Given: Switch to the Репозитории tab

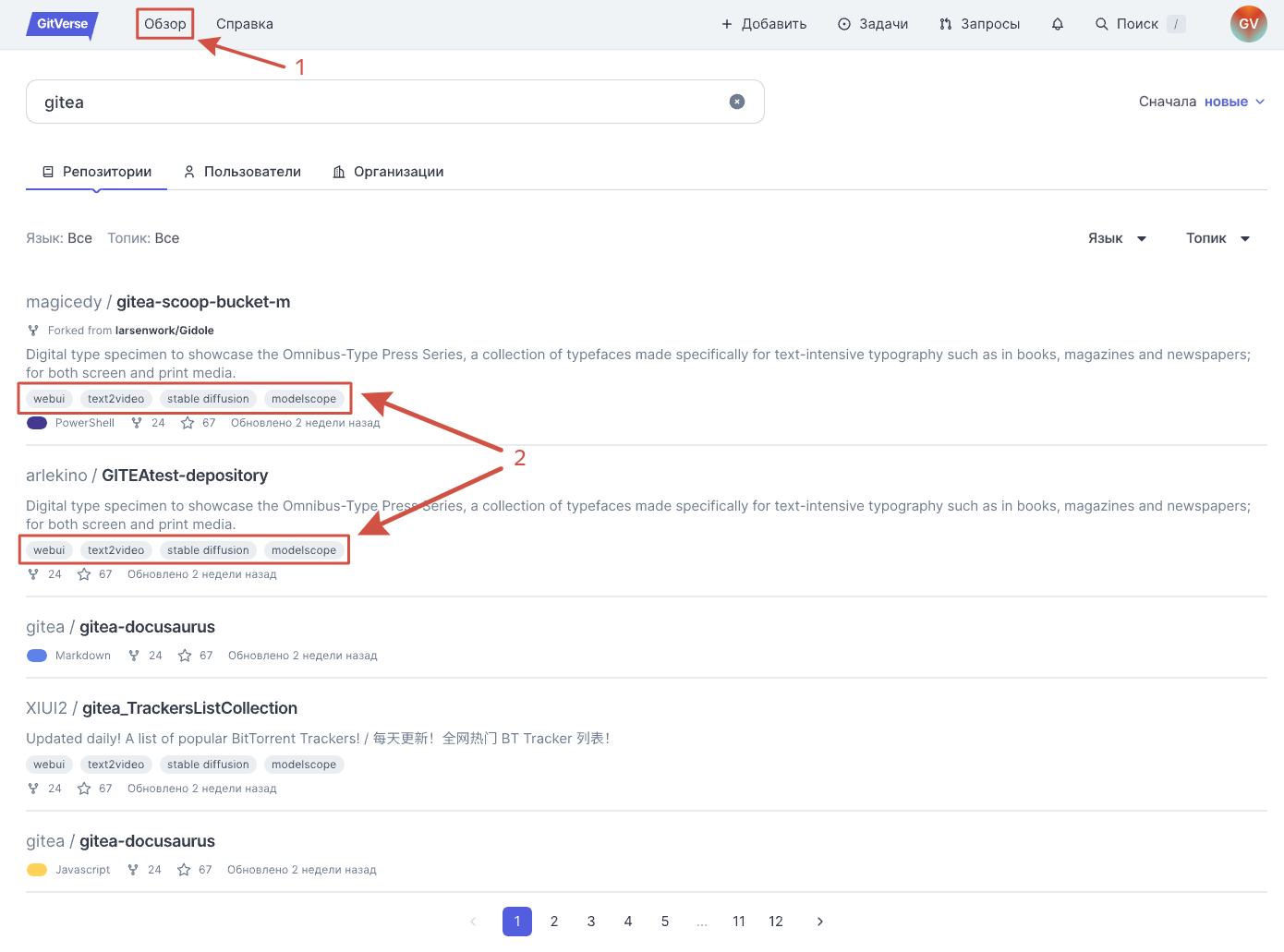Looking at the screenshot, I should [97, 172].
